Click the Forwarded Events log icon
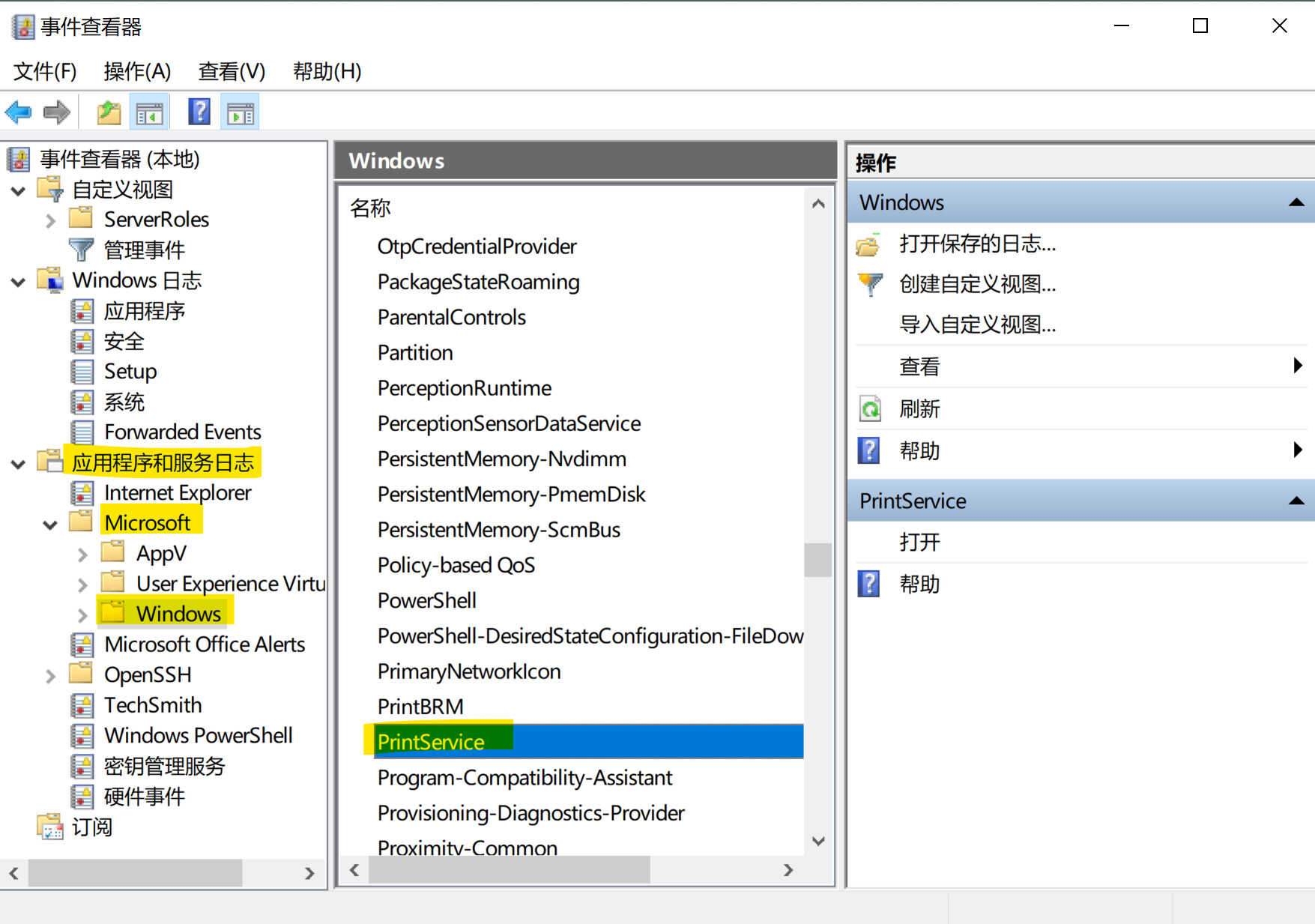 pyautogui.click(x=82, y=432)
